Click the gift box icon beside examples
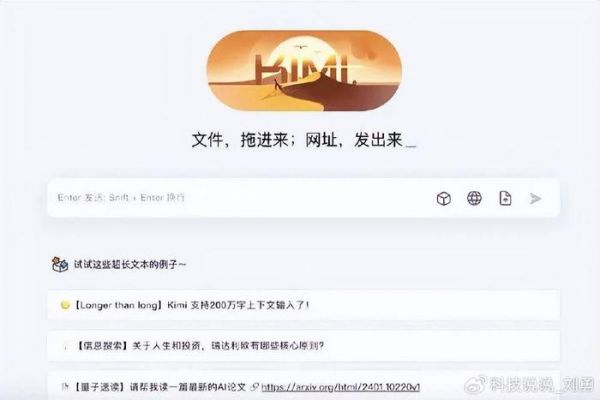The width and height of the screenshot is (600, 400). [60, 264]
